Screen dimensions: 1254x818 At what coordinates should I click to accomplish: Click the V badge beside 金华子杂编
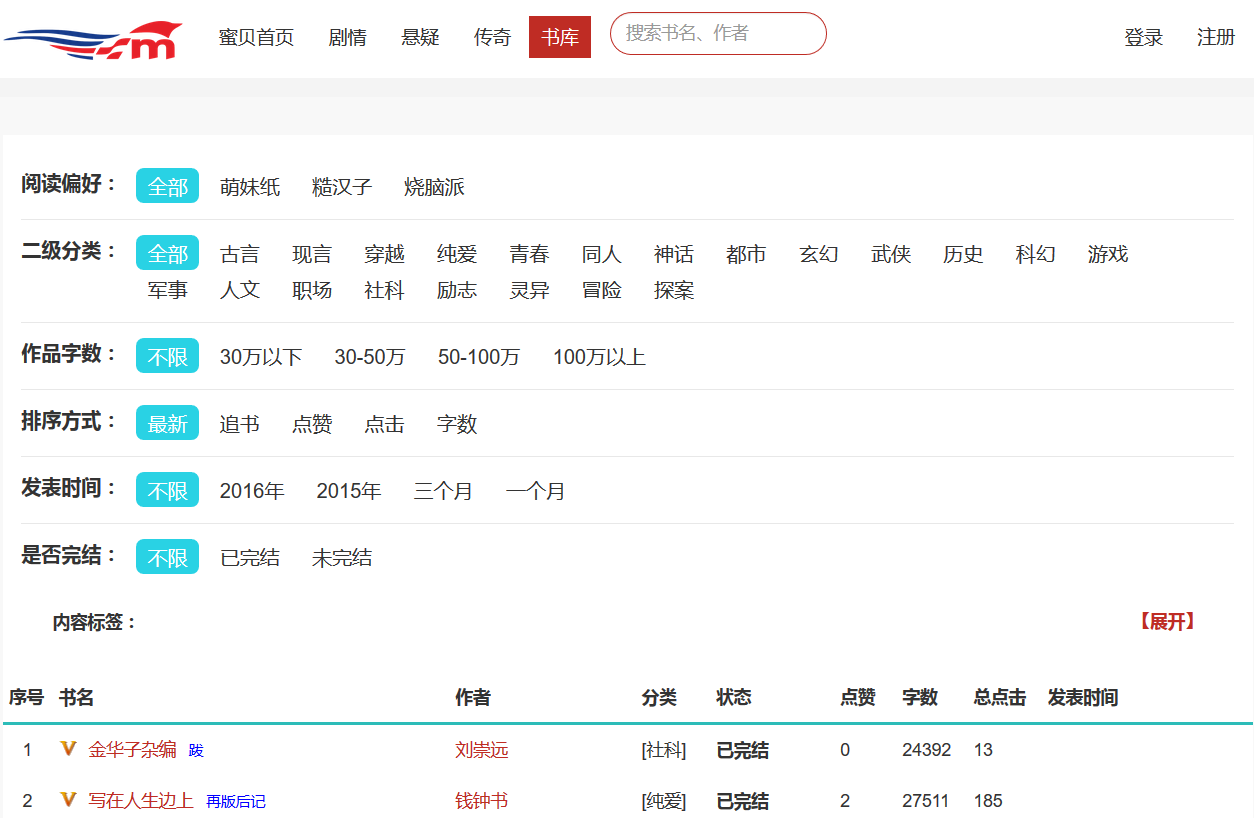(68, 749)
